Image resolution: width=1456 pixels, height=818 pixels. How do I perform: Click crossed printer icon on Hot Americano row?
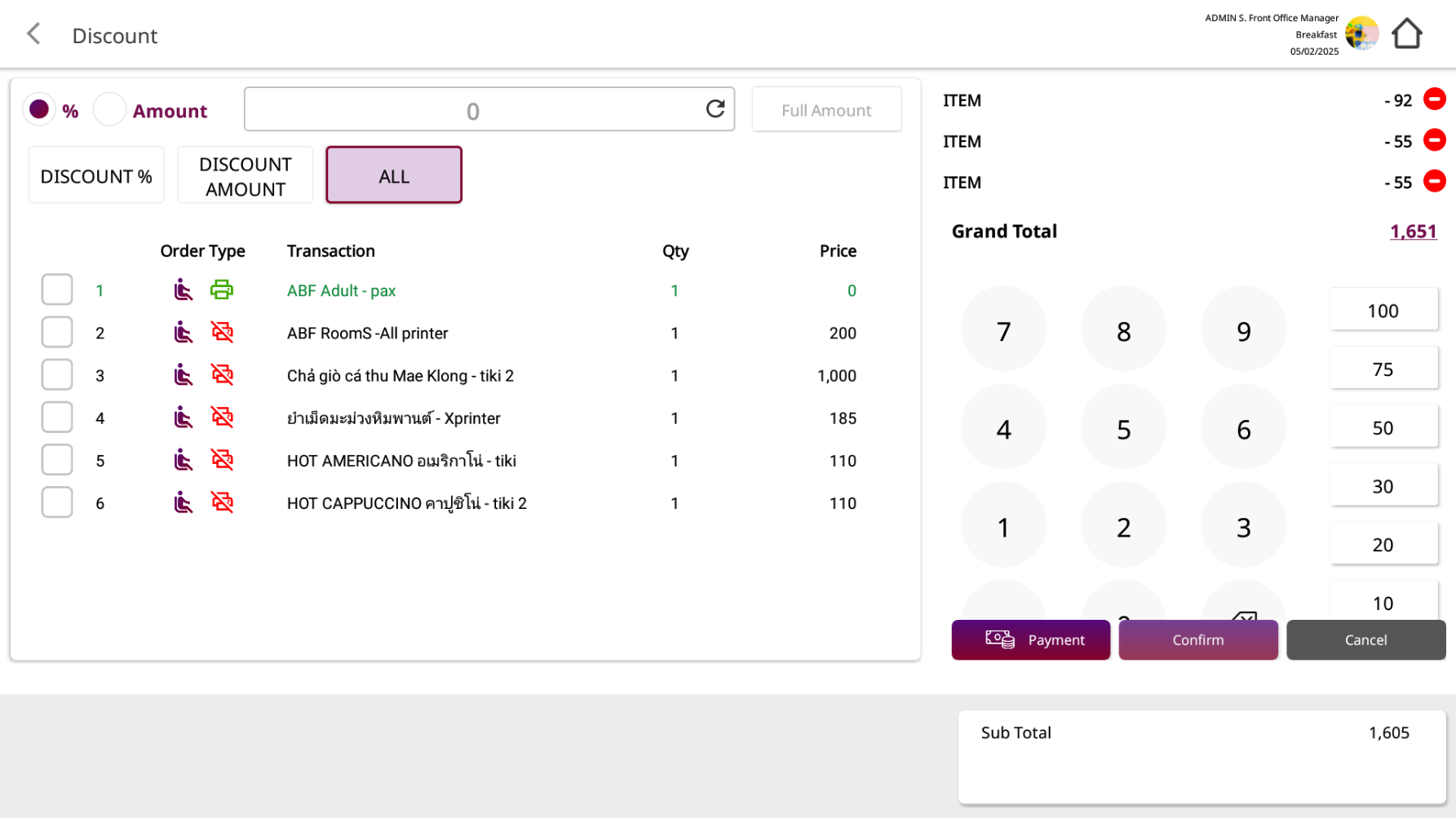pos(222,460)
